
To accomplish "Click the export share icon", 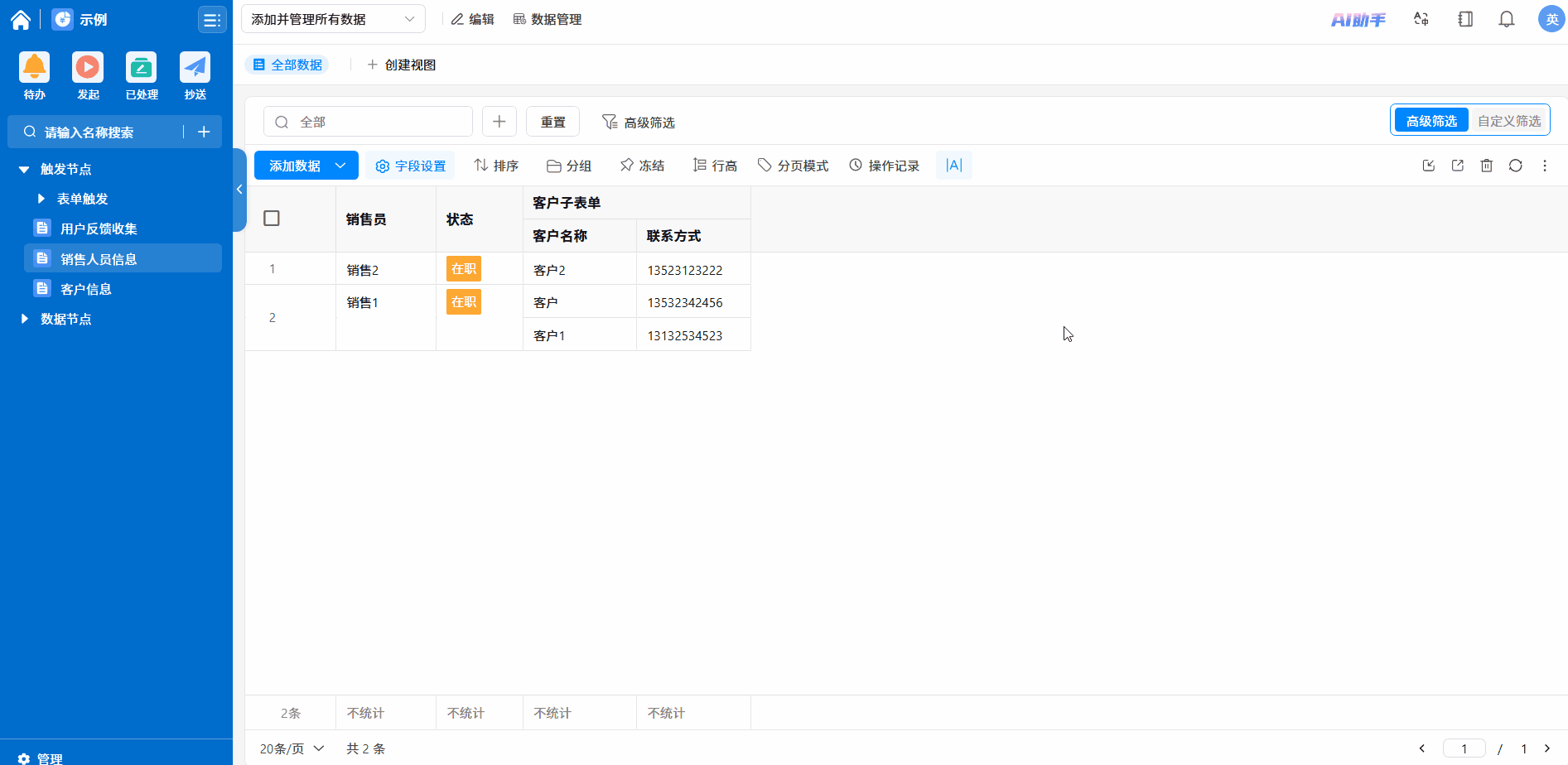I will 1458,166.
